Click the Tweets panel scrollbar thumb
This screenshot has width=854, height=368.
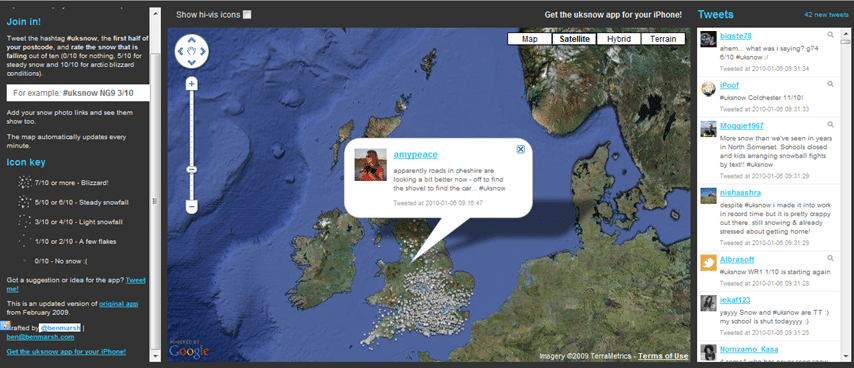pyautogui.click(x=845, y=41)
